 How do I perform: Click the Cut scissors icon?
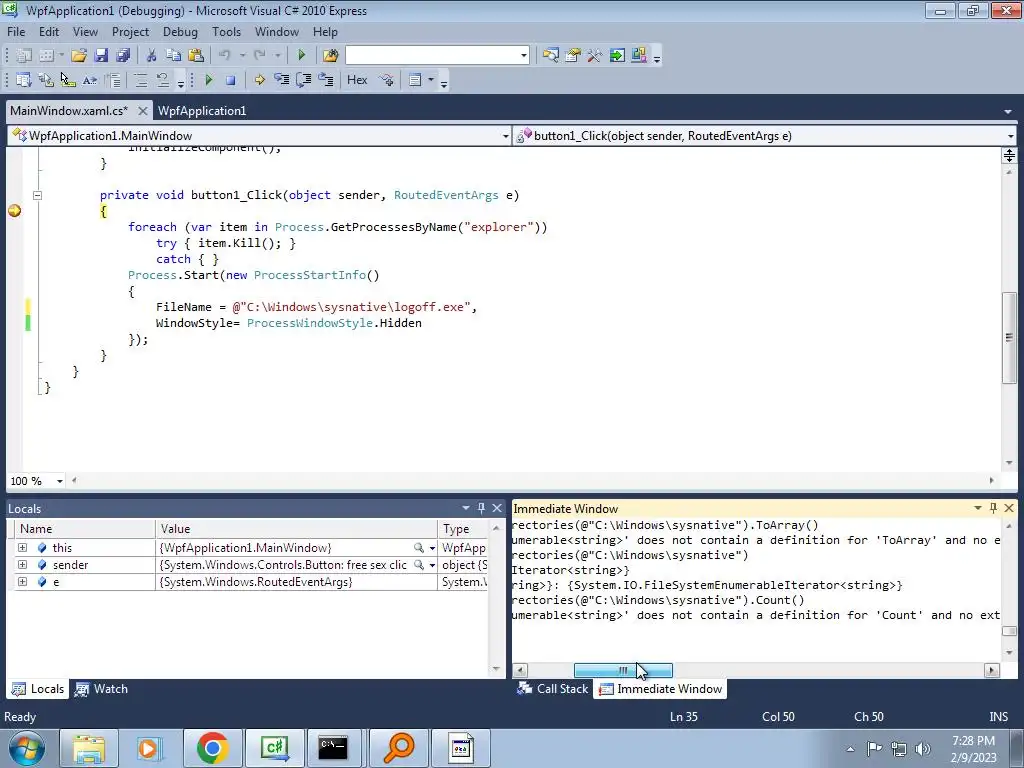click(x=152, y=56)
